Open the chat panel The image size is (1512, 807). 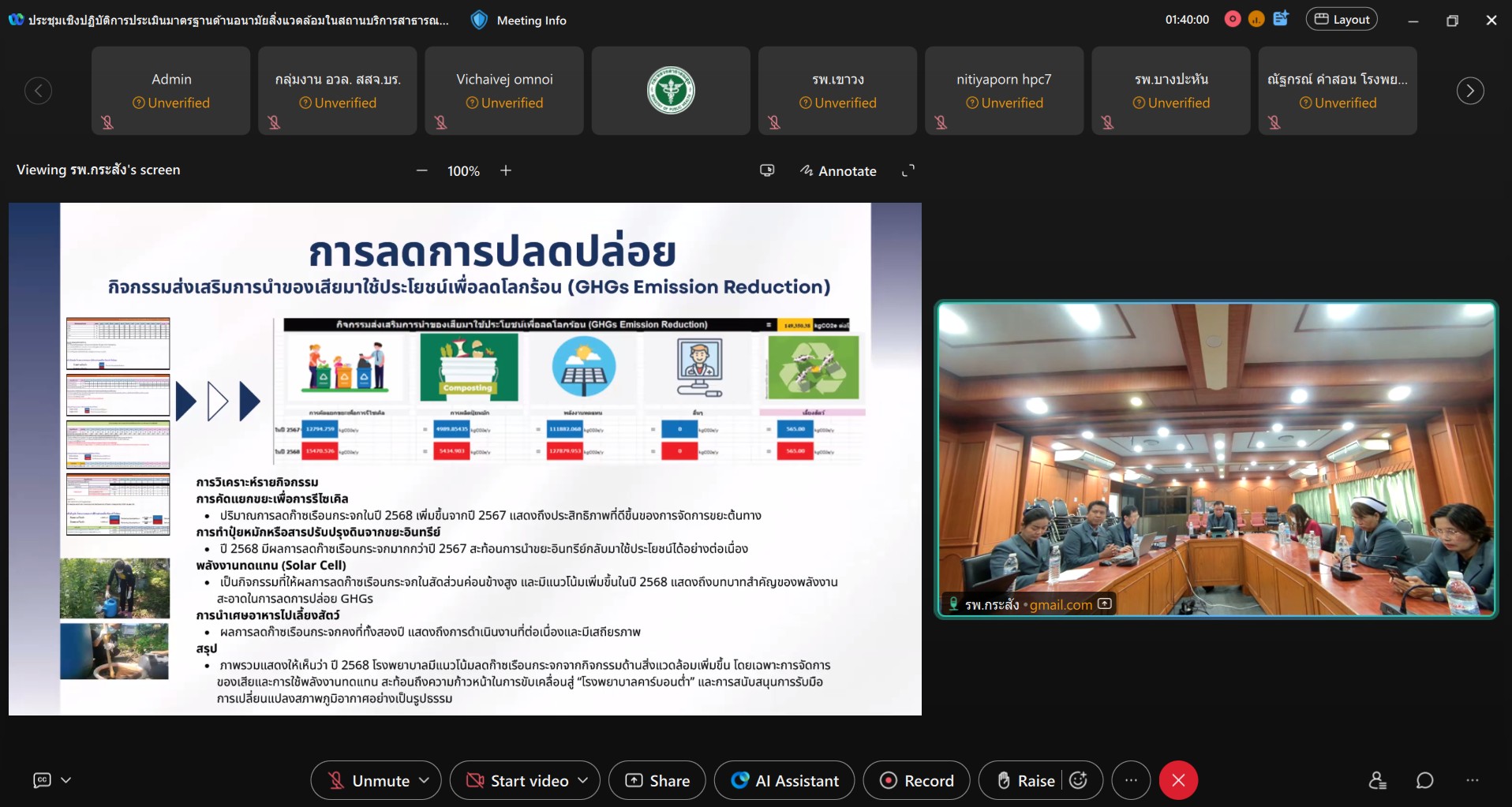pyautogui.click(x=1424, y=780)
